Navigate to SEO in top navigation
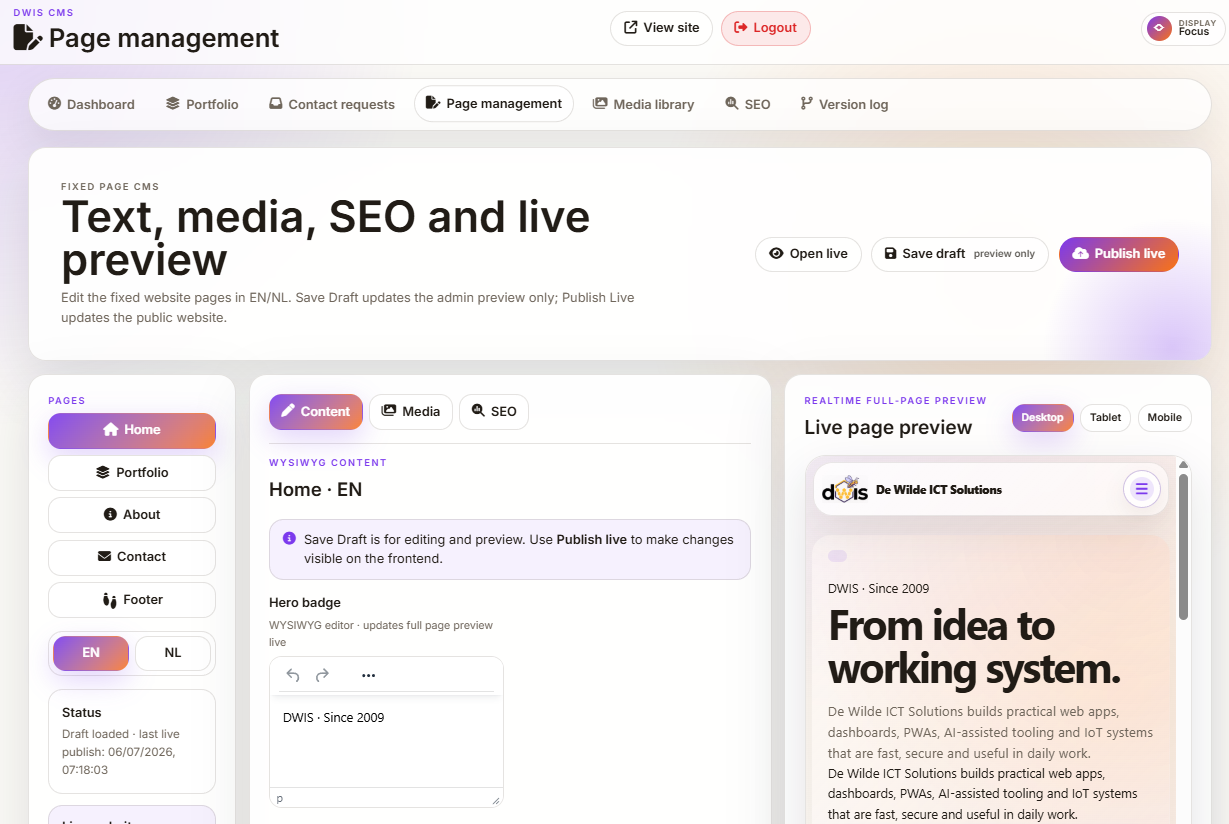This screenshot has width=1229, height=824. (748, 104)
